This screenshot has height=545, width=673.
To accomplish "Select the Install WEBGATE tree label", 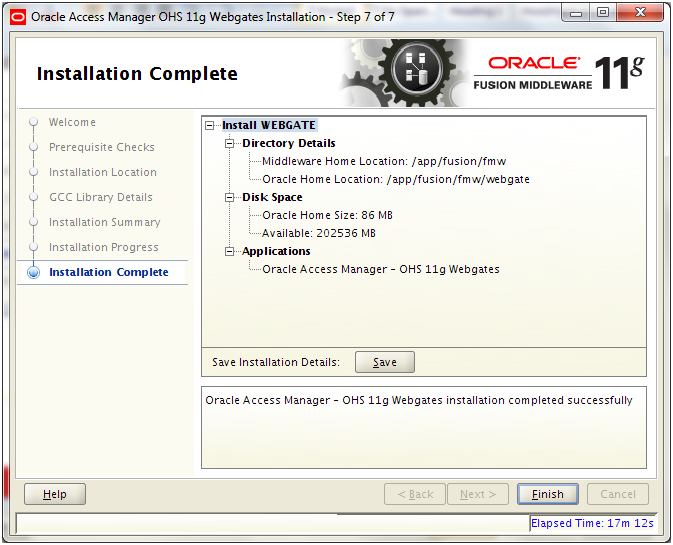I will pos(269,125).
